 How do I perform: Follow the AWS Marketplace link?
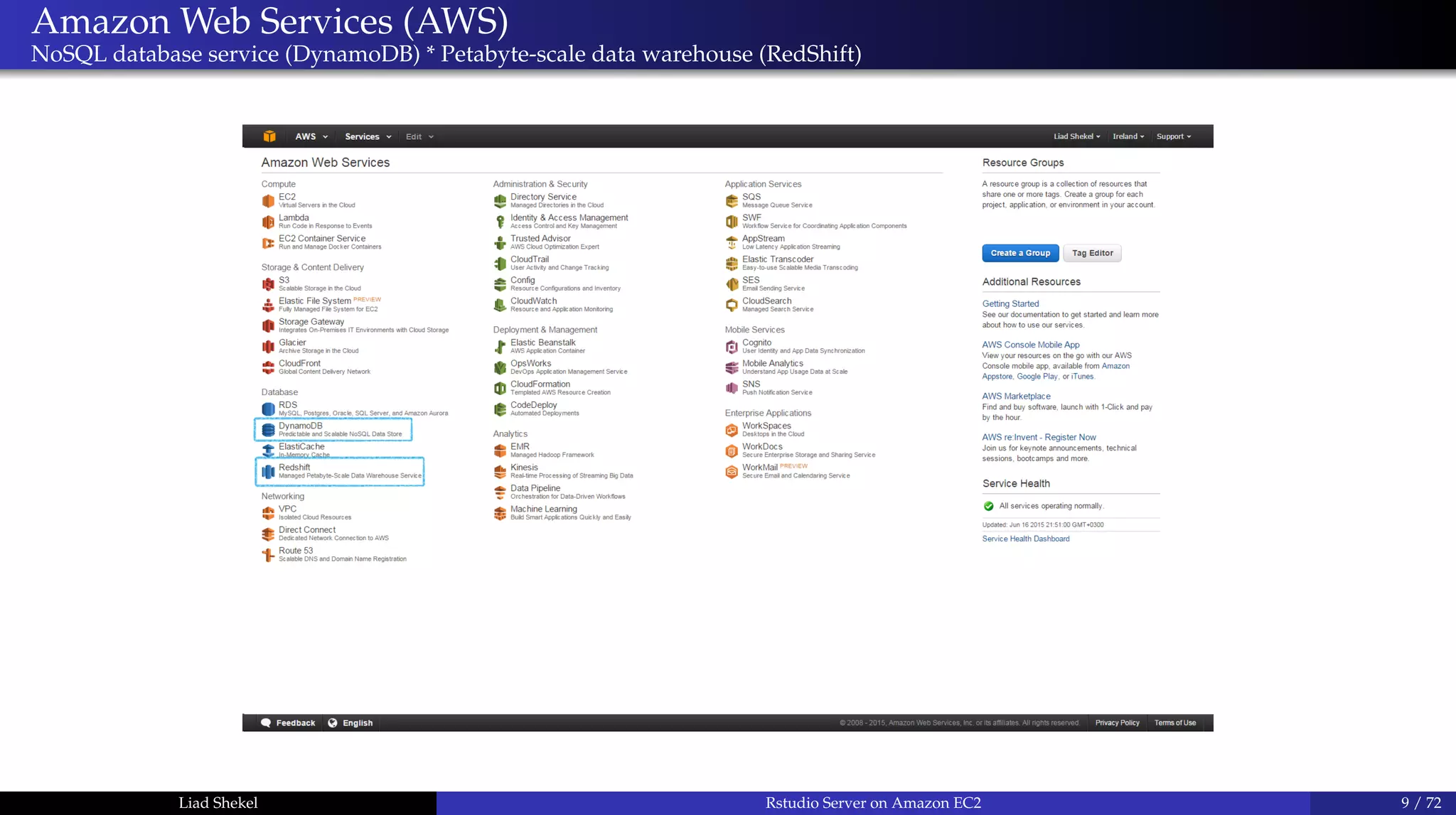click(1016, 396)
